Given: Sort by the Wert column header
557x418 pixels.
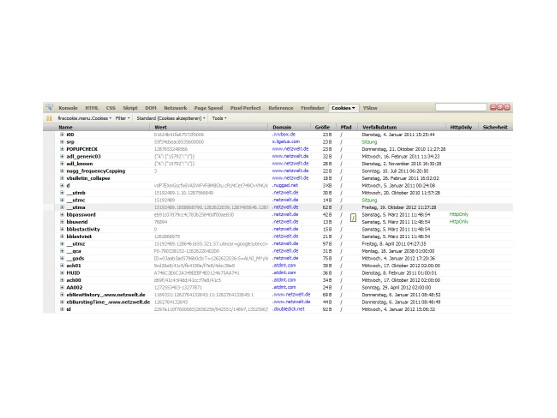Looking at the screenshot, I should point(161,127).
